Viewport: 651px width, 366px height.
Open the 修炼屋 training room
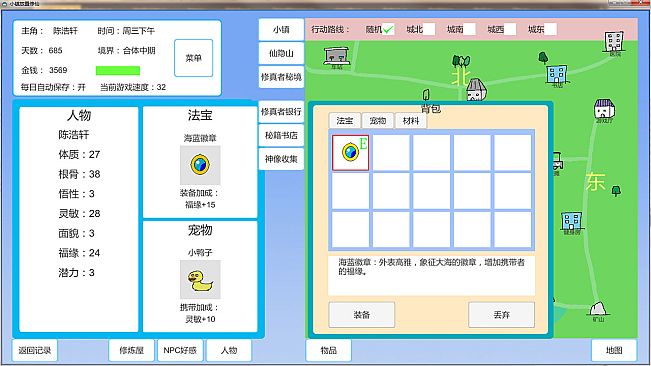(x=132, y=350)
